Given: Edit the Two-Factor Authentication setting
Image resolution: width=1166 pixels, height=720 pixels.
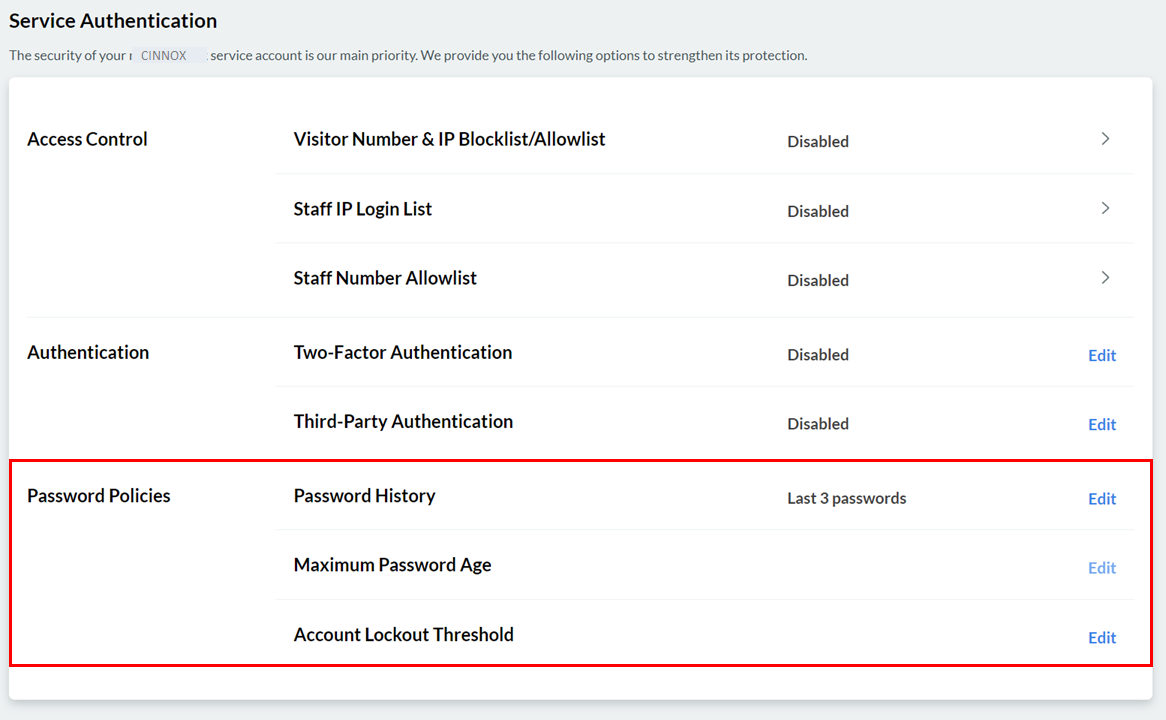Looking at the screenshot, I should (1102, 356).
